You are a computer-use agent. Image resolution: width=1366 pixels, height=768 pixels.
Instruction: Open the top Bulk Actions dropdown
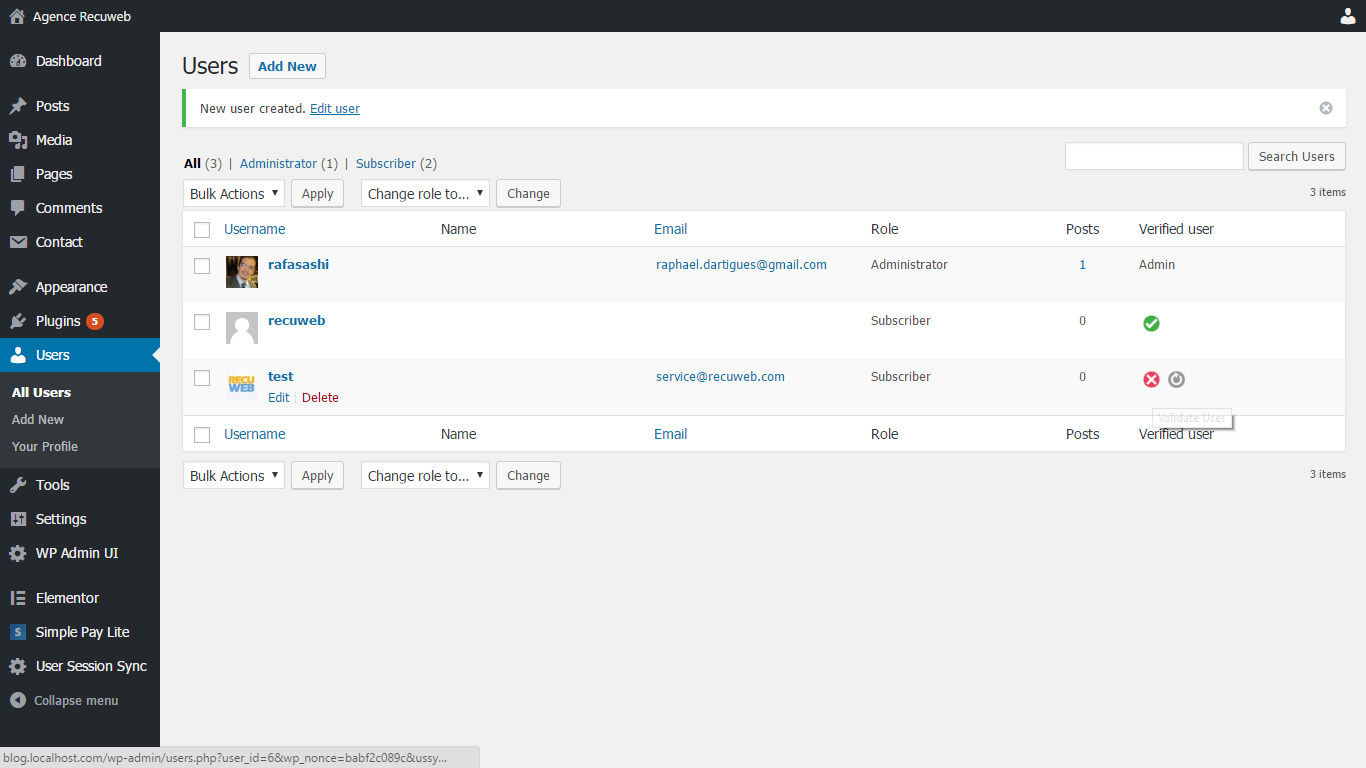(234, 194)
